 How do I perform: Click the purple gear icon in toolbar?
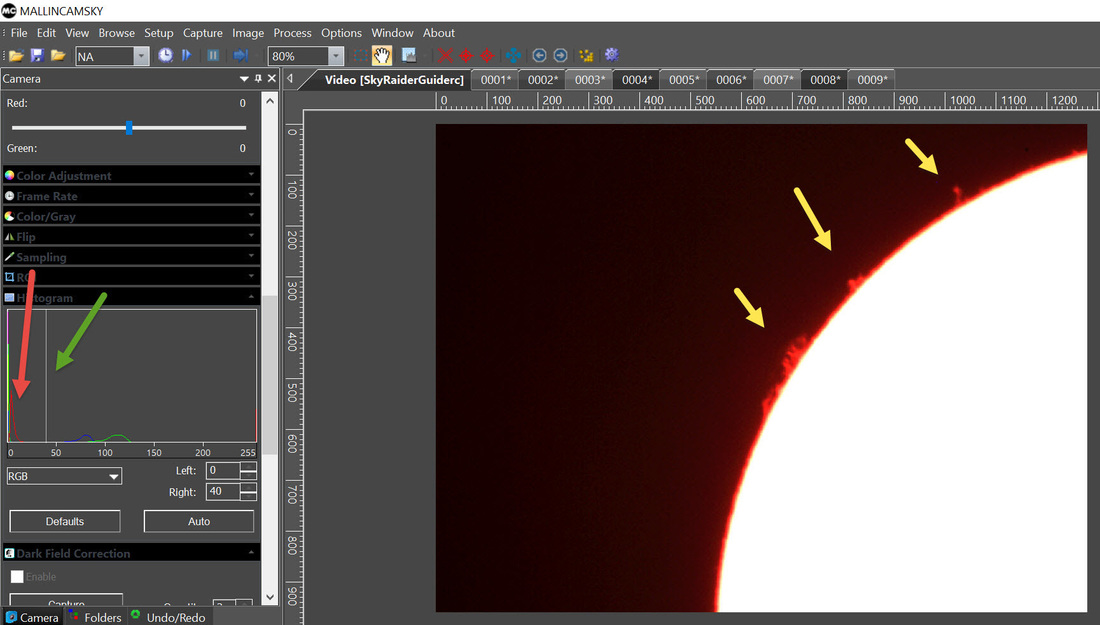[x=612, y=55]
